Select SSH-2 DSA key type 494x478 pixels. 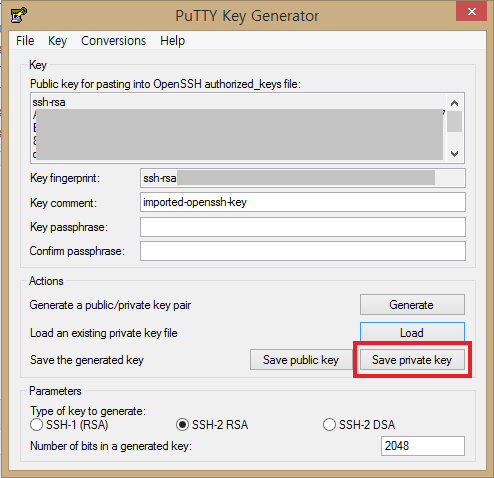(x=359, y=425)
